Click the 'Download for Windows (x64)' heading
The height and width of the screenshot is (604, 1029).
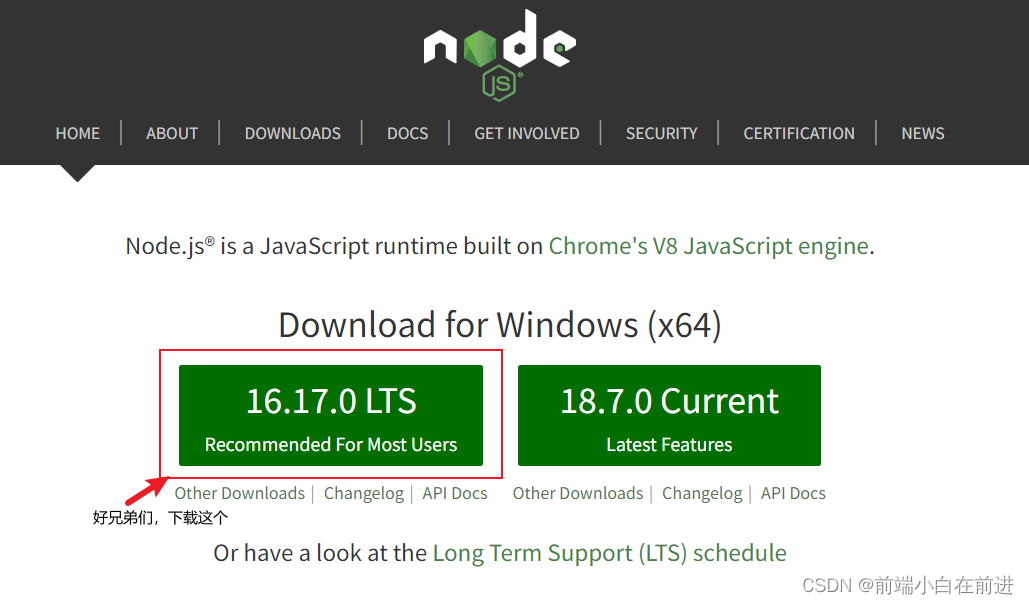pos(500,325)
